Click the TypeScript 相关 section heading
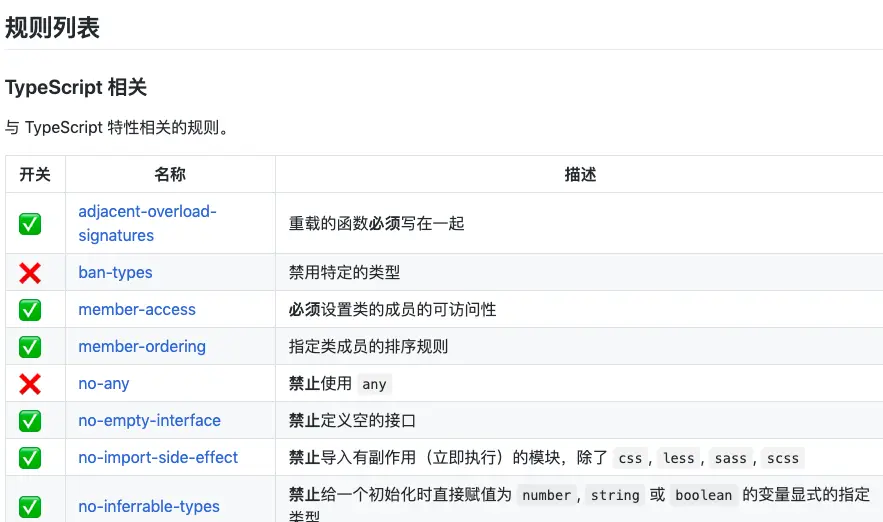Image resolution: width=883 pixels, height=522 pixels. pos(76,87)
